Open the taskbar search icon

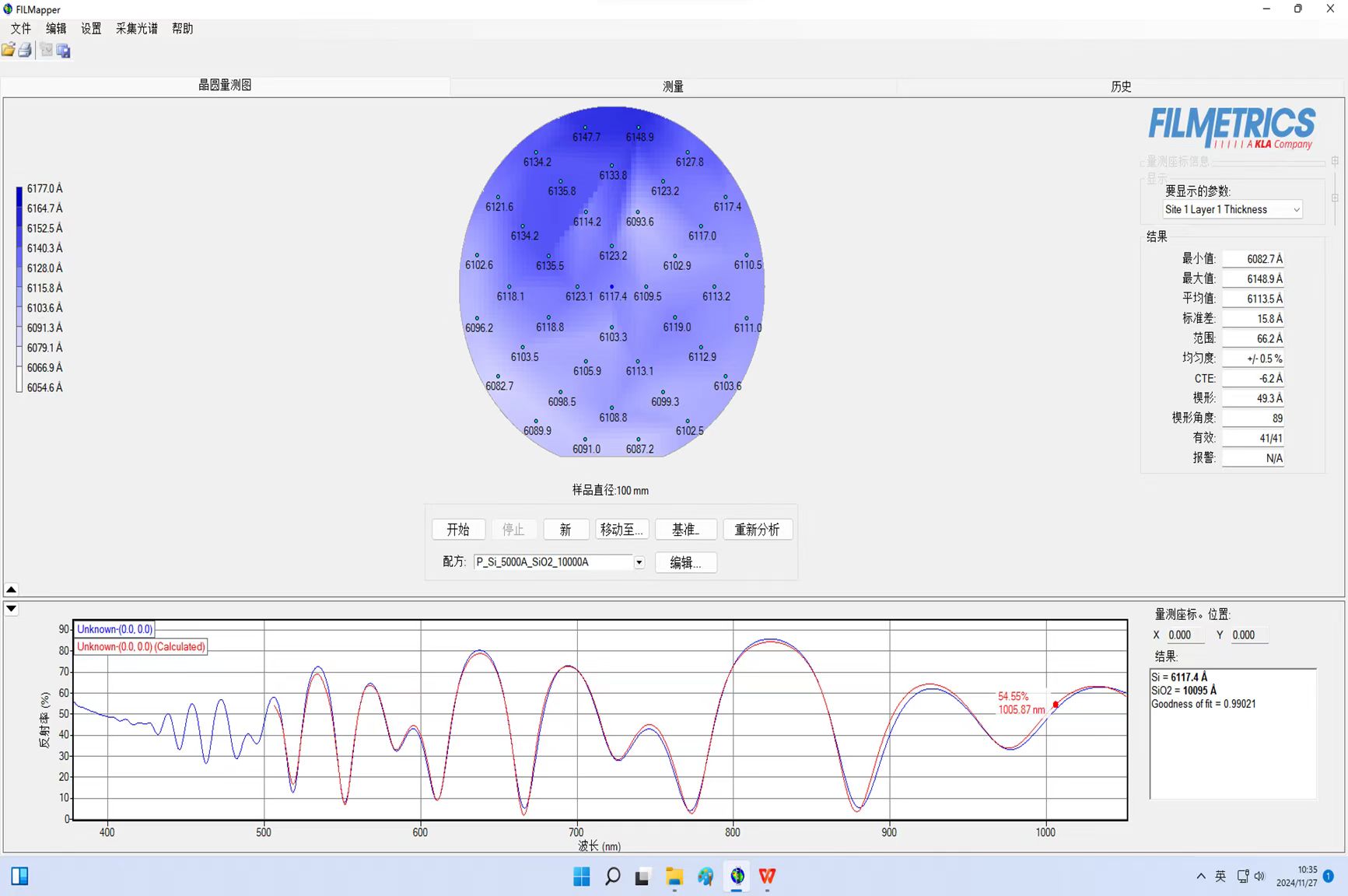(612, 877)
